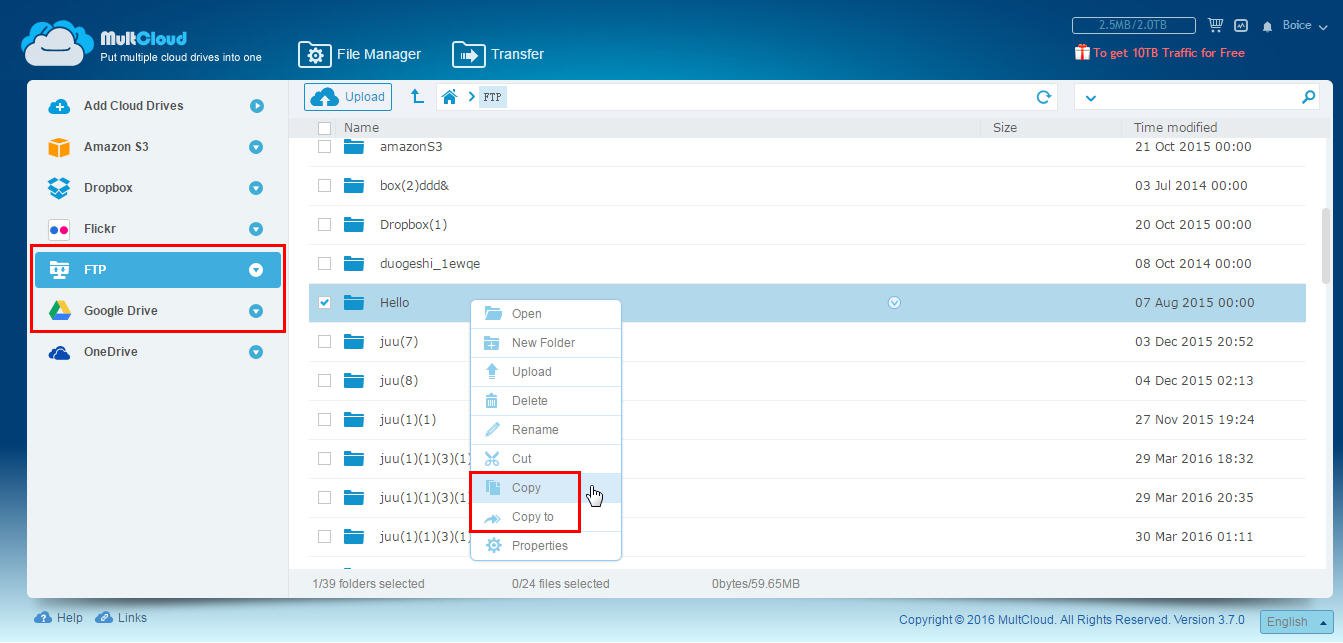This screenshot has width=1343, height=643.
Task: Check the amazonS3 folder checkbox
Action: point(324,146)
